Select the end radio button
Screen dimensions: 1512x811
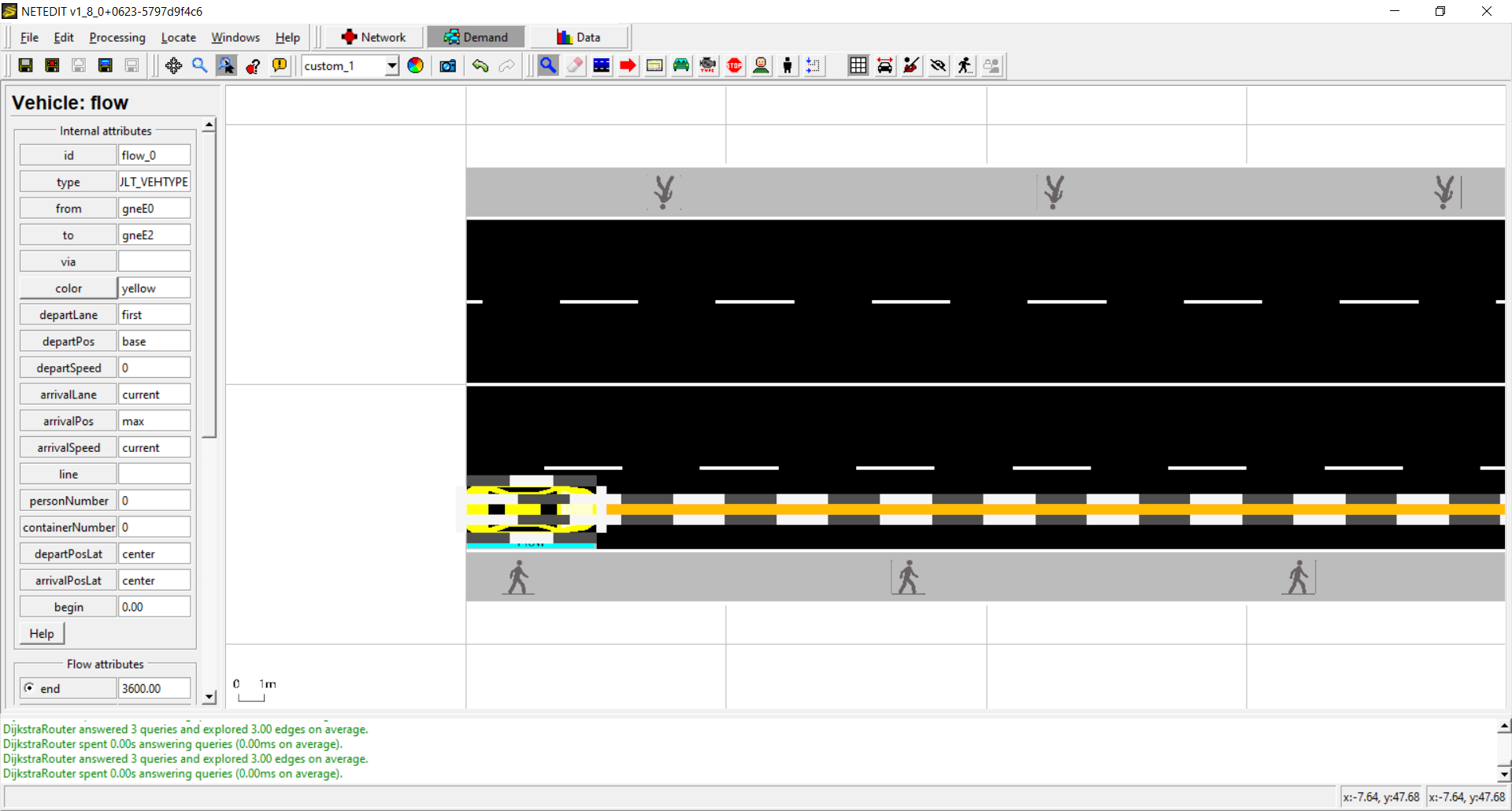tap(29, 687)
